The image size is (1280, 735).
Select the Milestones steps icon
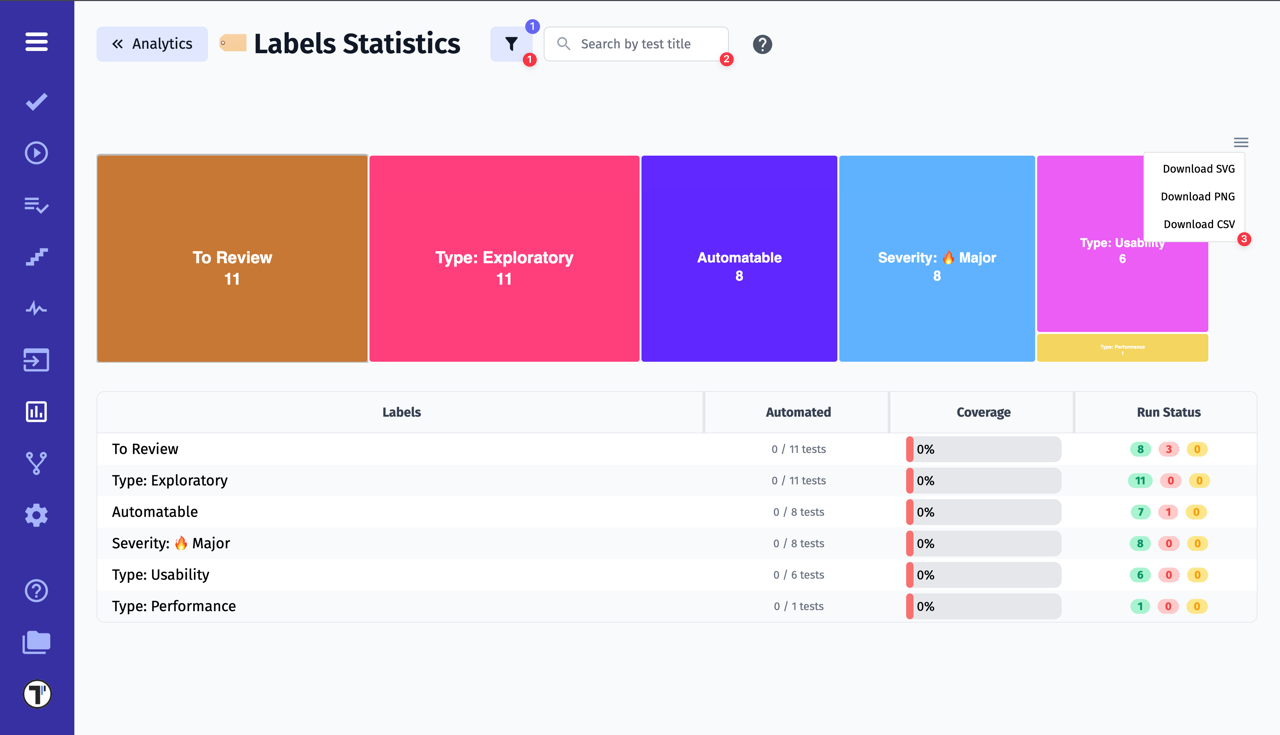pos(36,257)
